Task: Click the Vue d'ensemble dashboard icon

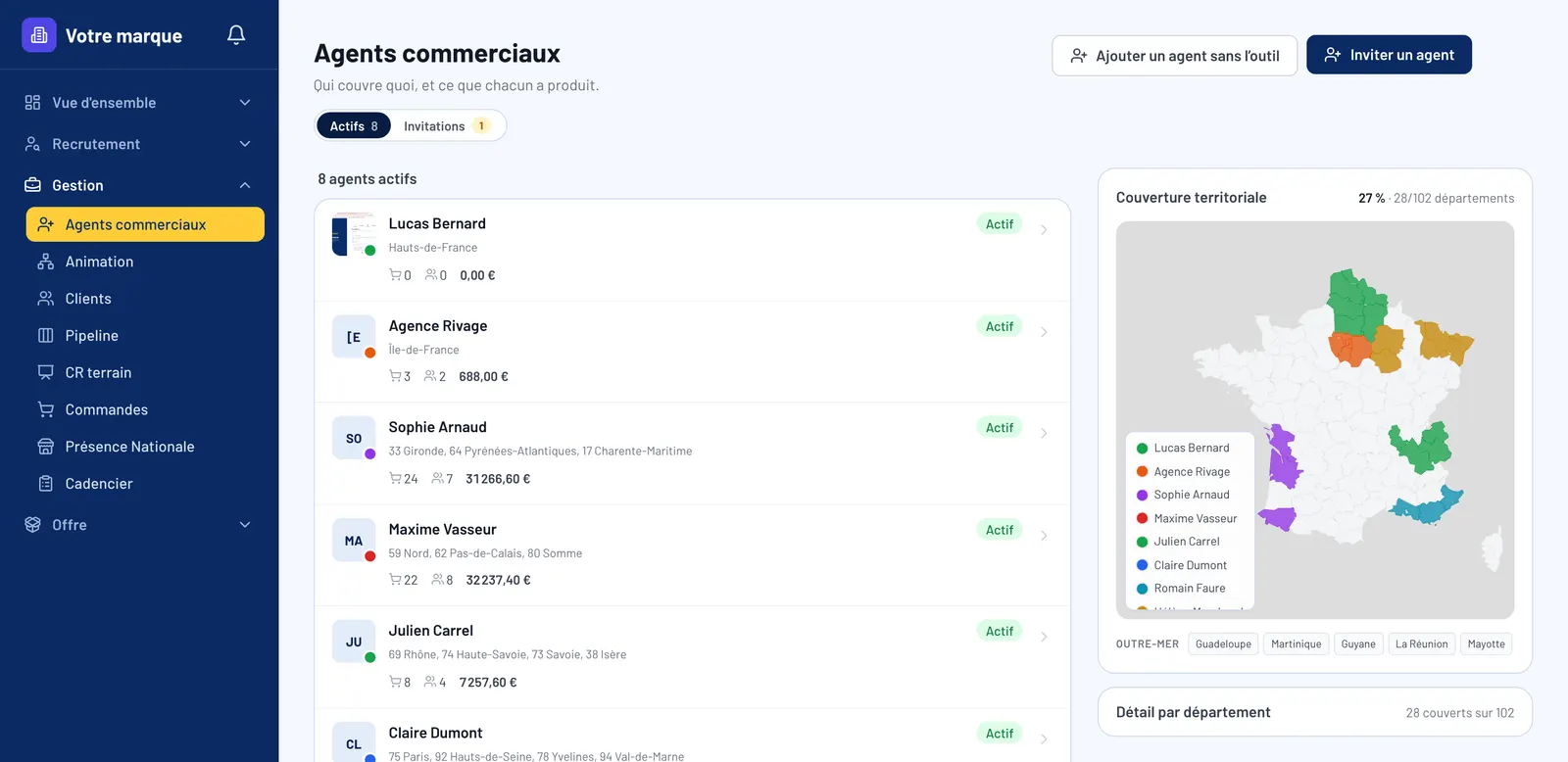Action: 32,103
